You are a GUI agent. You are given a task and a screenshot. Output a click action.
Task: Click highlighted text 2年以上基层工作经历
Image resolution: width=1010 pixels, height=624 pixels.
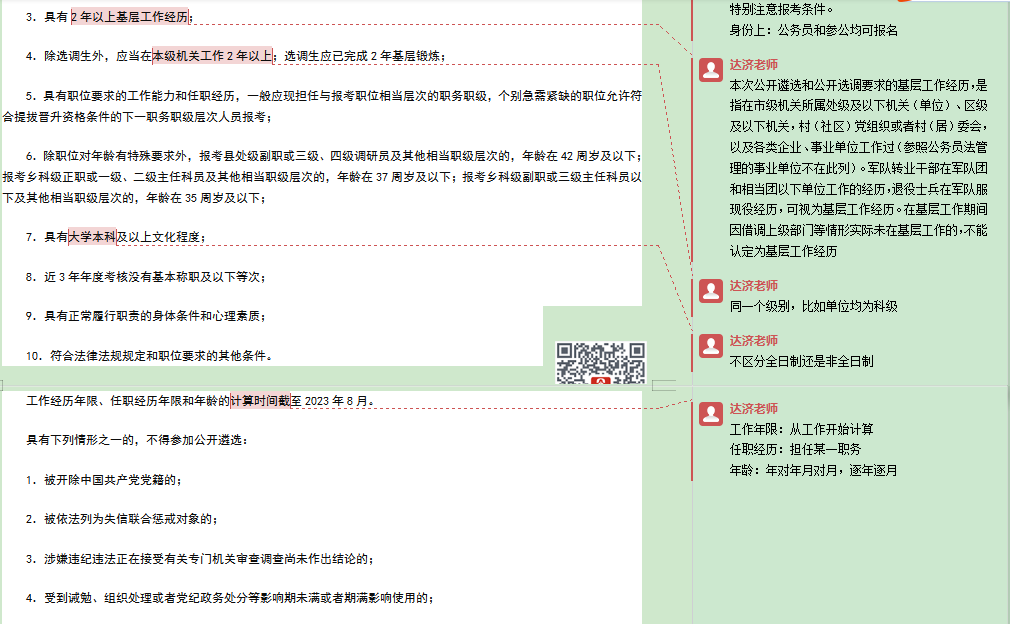tap(130, 17)
